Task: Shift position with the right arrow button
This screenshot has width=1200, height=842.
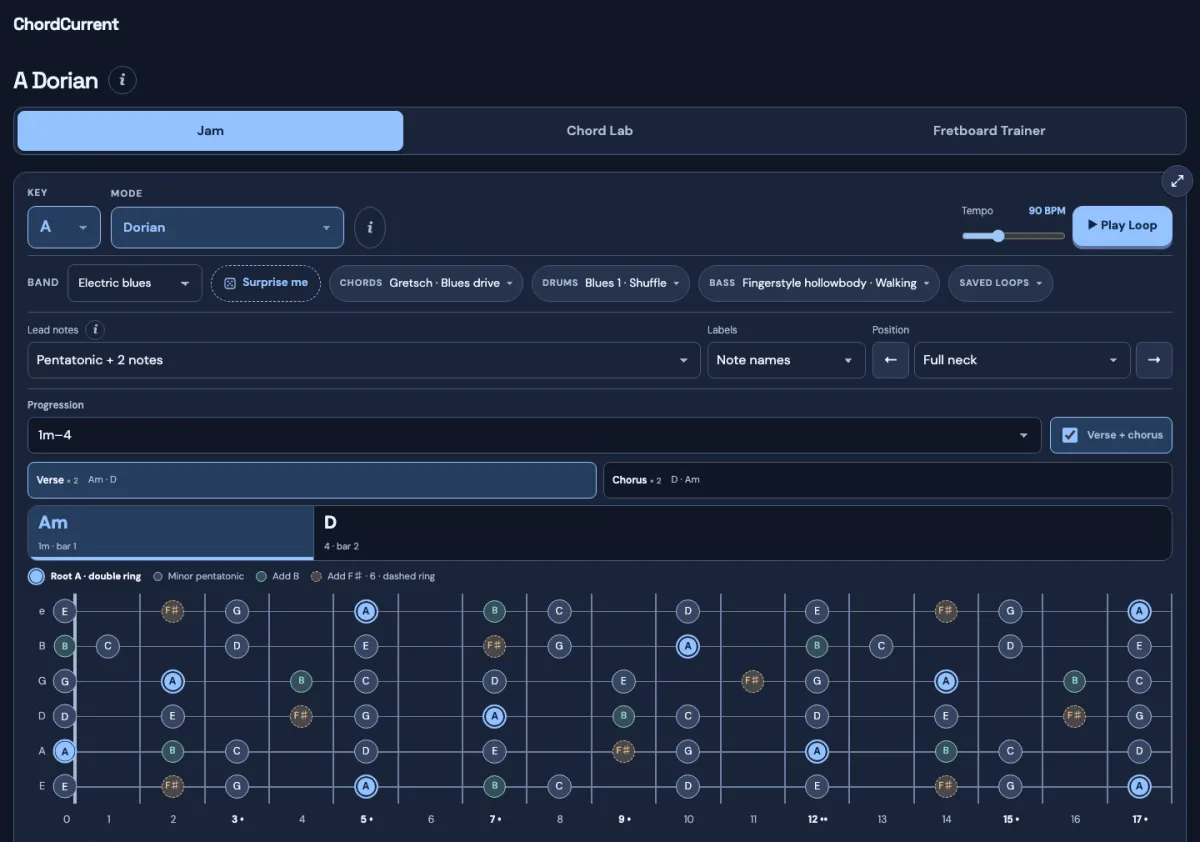Action: click(x=1154, y=360)
